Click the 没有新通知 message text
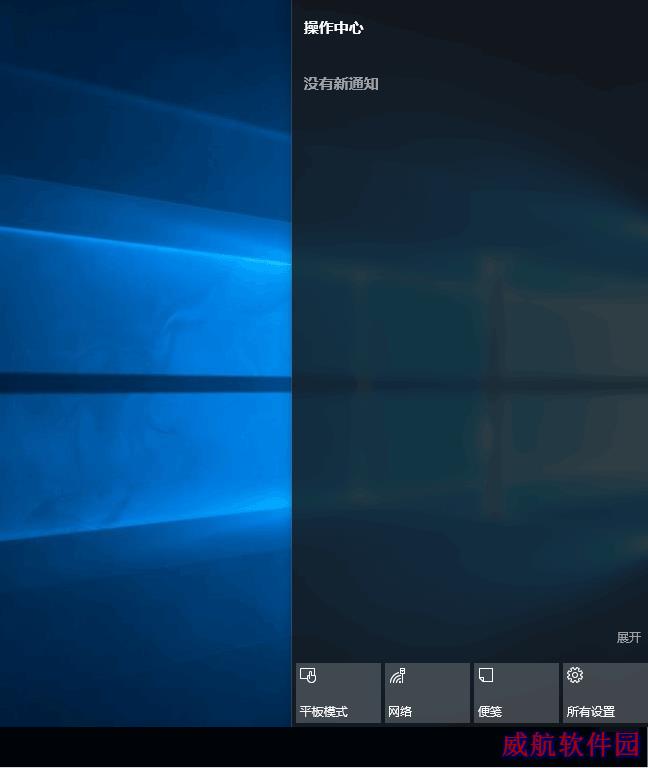This screenshot has height=768, width=648. (x=341, y=84)
